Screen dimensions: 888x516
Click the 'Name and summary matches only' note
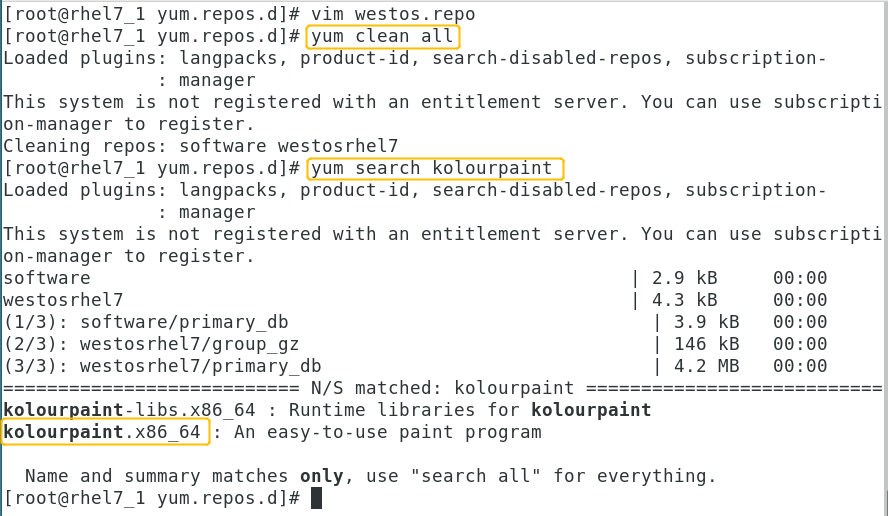(x=184, y=476)
